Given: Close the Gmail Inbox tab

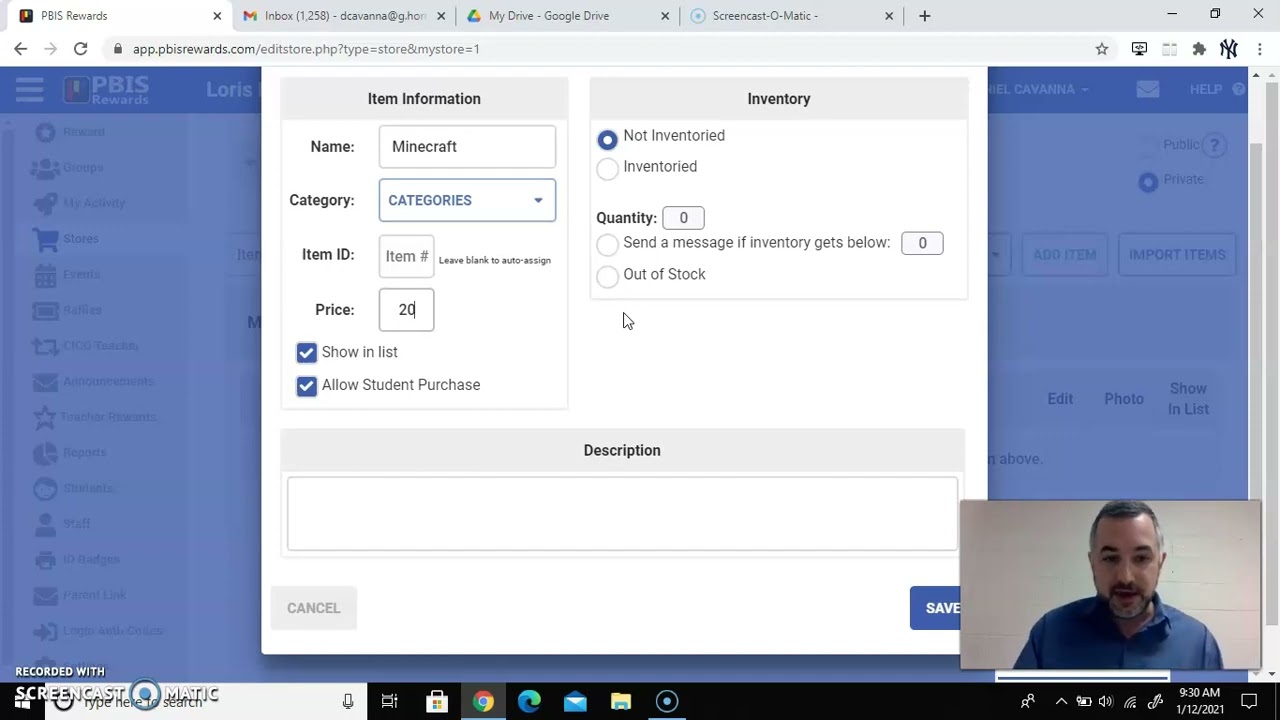Looking at the screenshot, I should pyautogui.click(x=441, y=16).
